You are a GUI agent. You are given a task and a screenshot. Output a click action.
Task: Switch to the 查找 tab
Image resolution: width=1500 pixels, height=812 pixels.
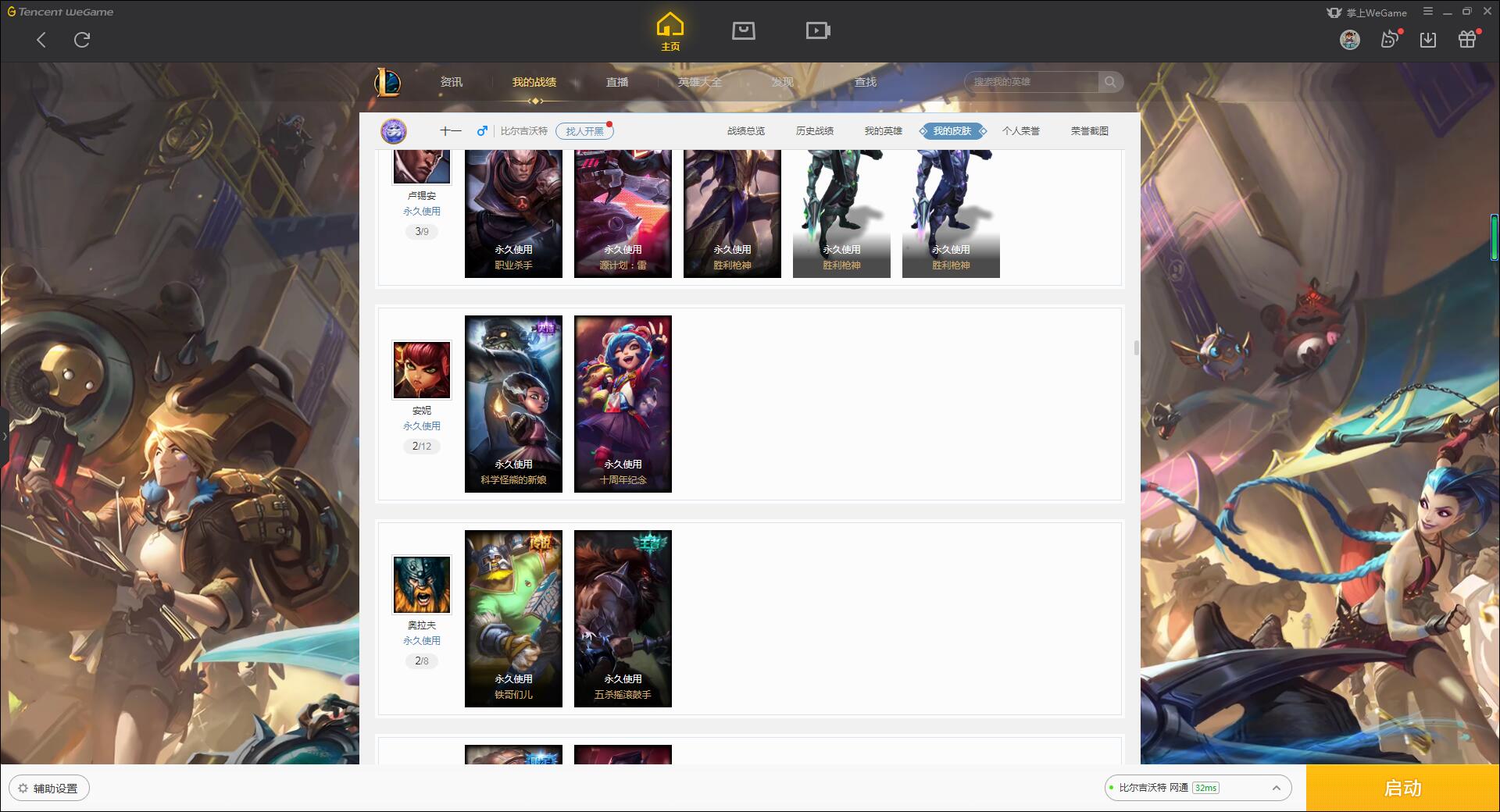click(x=866, y=82)
